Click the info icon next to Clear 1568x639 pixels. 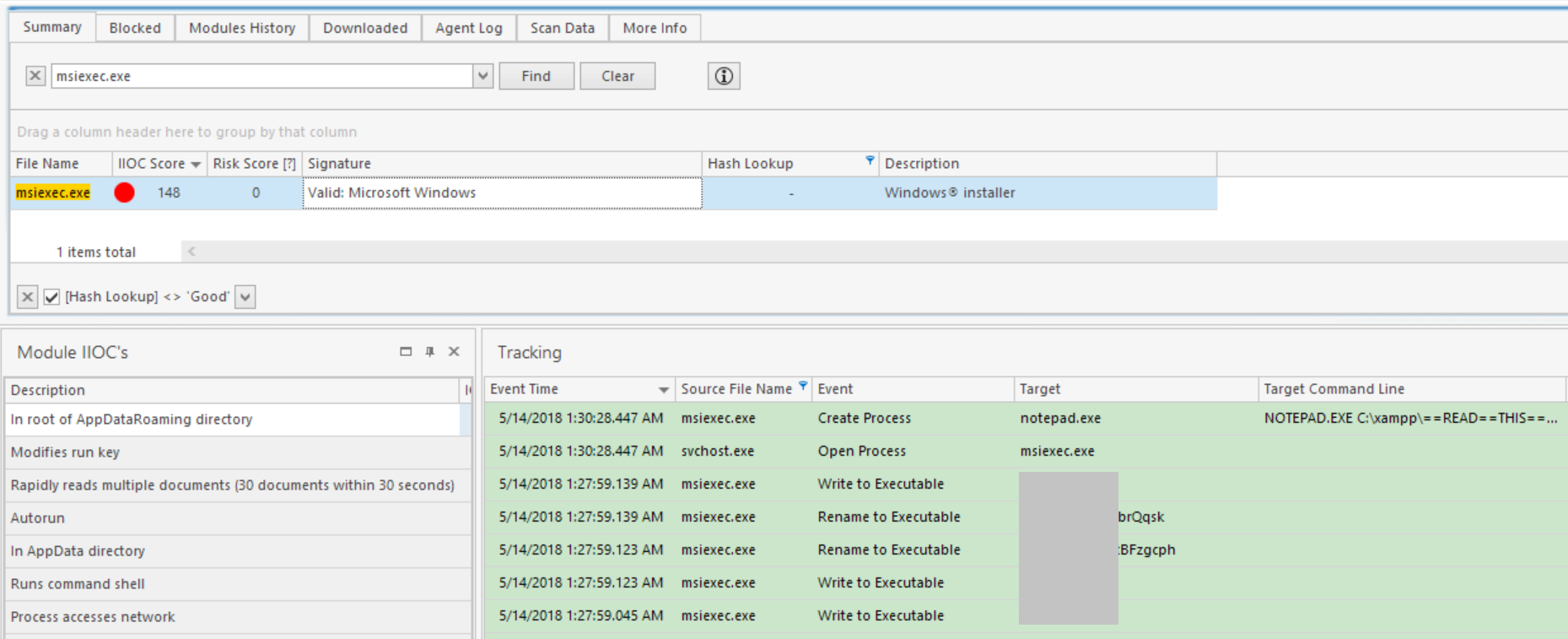[723, 76]
